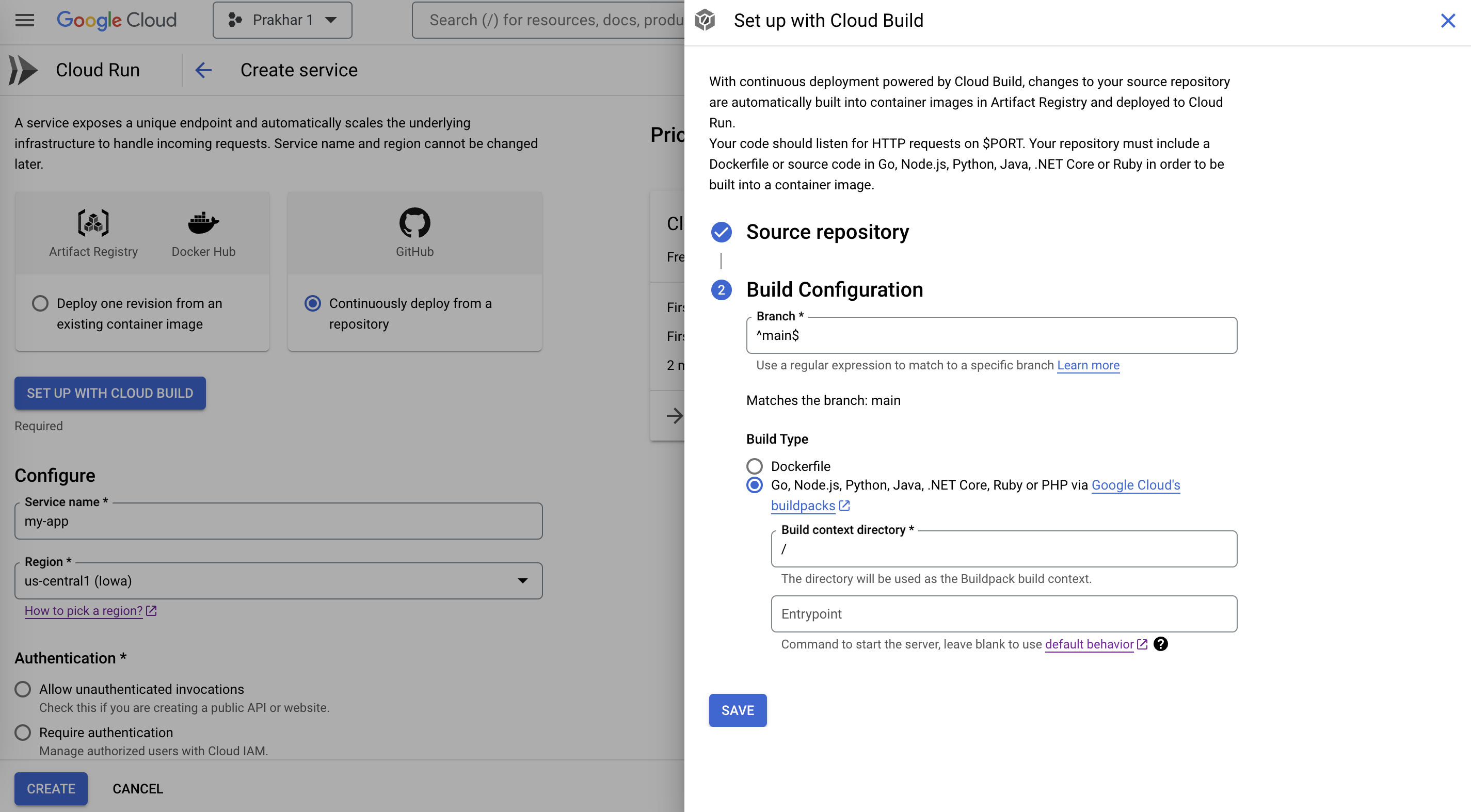Click SAVE in Cloud Build dialog
Screen dimensions: 1471x812
pos(738,710)
